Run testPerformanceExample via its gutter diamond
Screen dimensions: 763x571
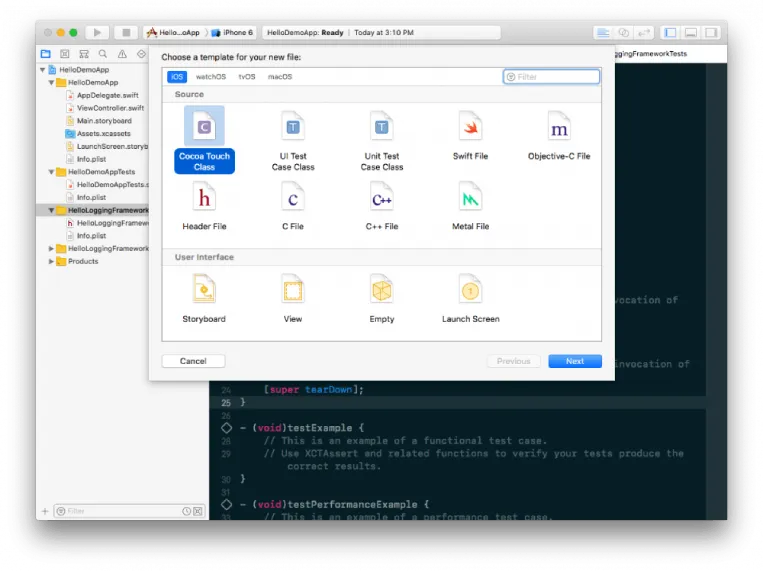pyautogui.click(x=226, y=505)
